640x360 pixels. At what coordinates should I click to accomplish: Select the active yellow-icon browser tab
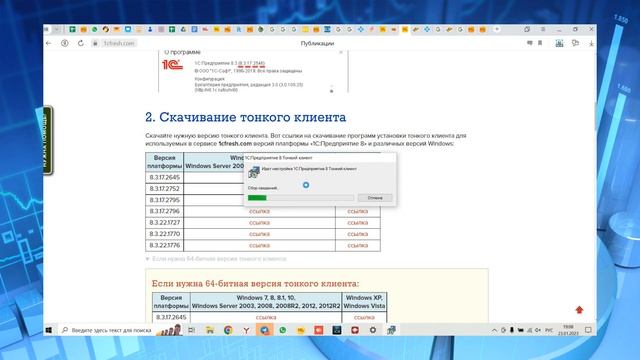(404, 29)
